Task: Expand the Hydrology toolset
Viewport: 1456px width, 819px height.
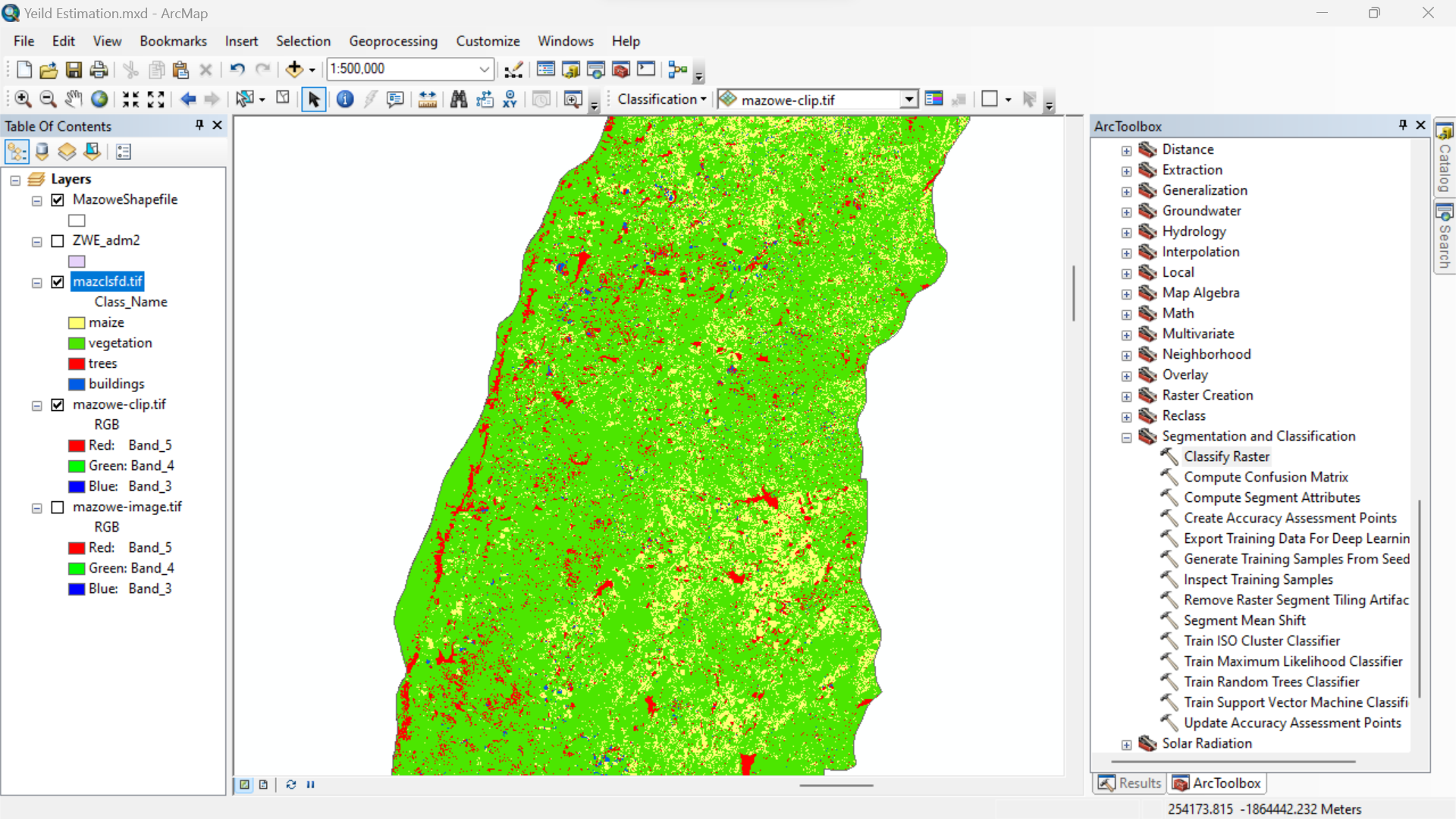Action: [x=1126, y=232]
